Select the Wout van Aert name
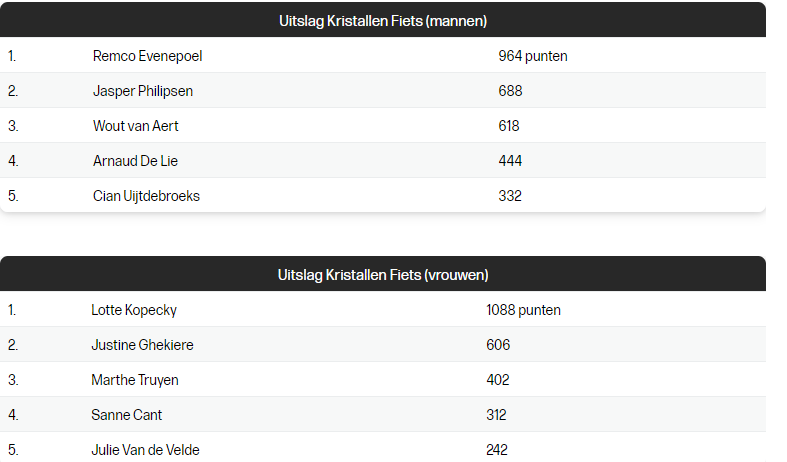The width and height of the screenshot is (787, 462). tap(136, 126)
